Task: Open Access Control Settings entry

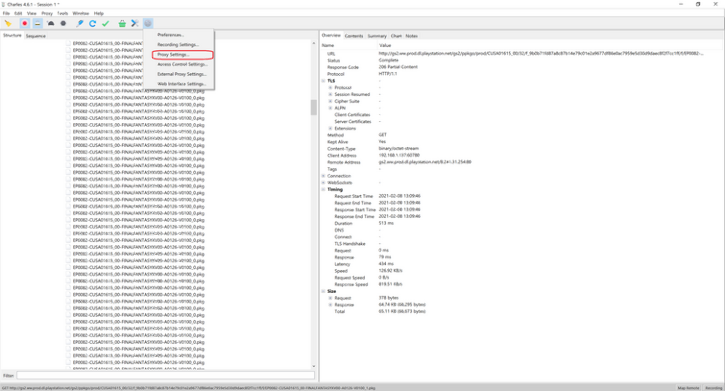Action: tap(182, 64)
